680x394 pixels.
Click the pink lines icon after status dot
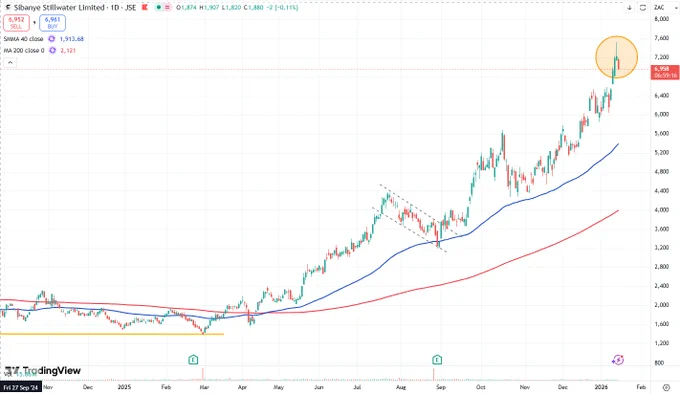(167, 7)
